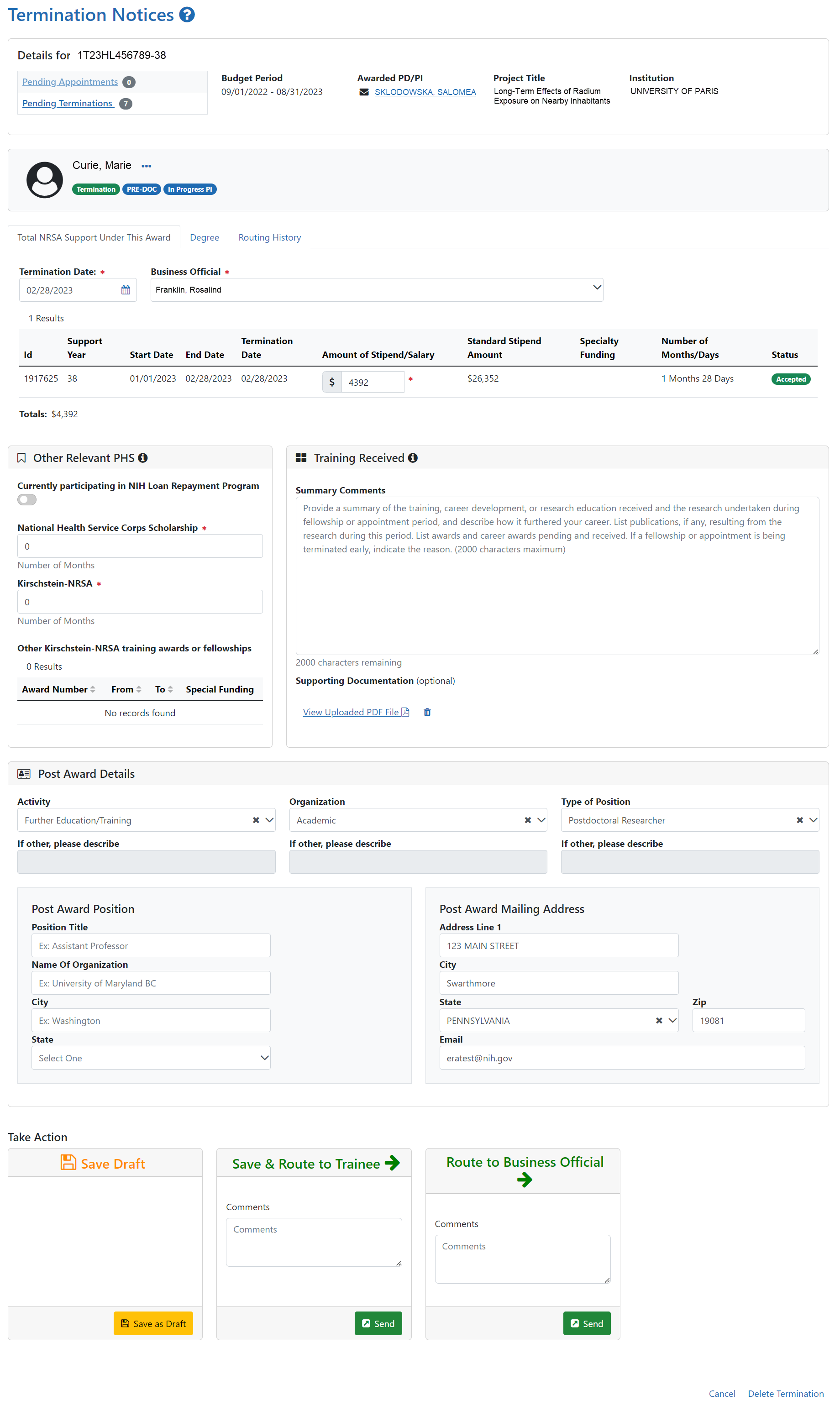Image resolution: width=840 pixels, height=1406 pixels.
Task: Expand the Activity dropdown
Action: (269, 820)
